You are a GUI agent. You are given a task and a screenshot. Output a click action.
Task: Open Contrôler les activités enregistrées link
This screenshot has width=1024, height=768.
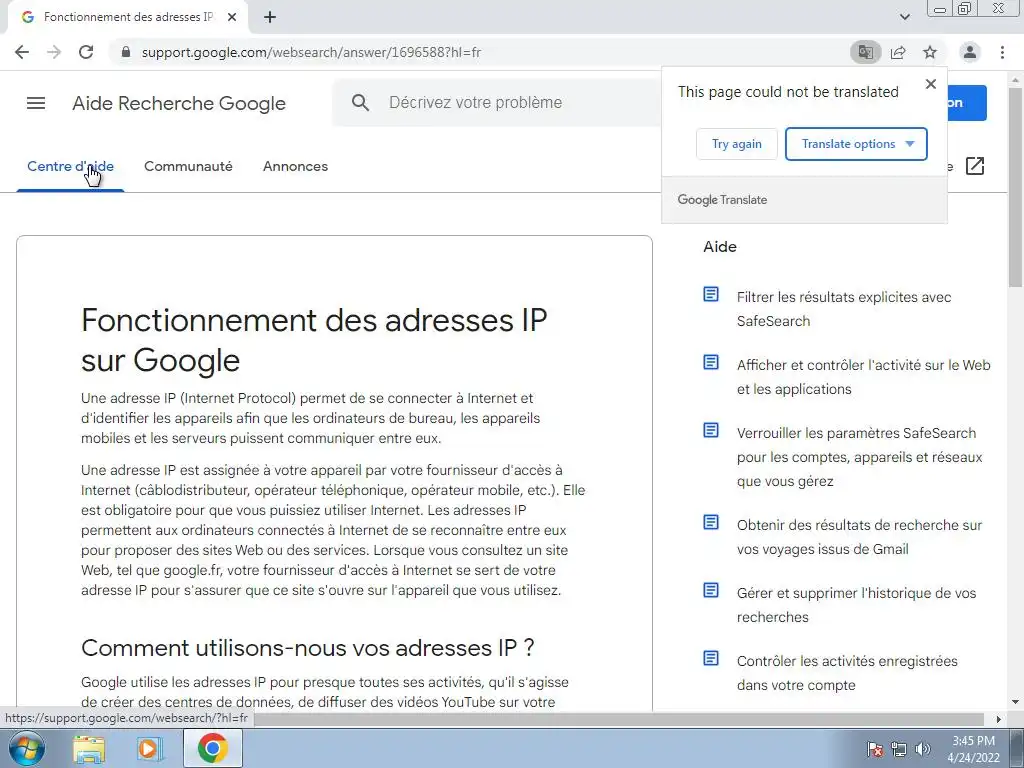coord(847,673)
